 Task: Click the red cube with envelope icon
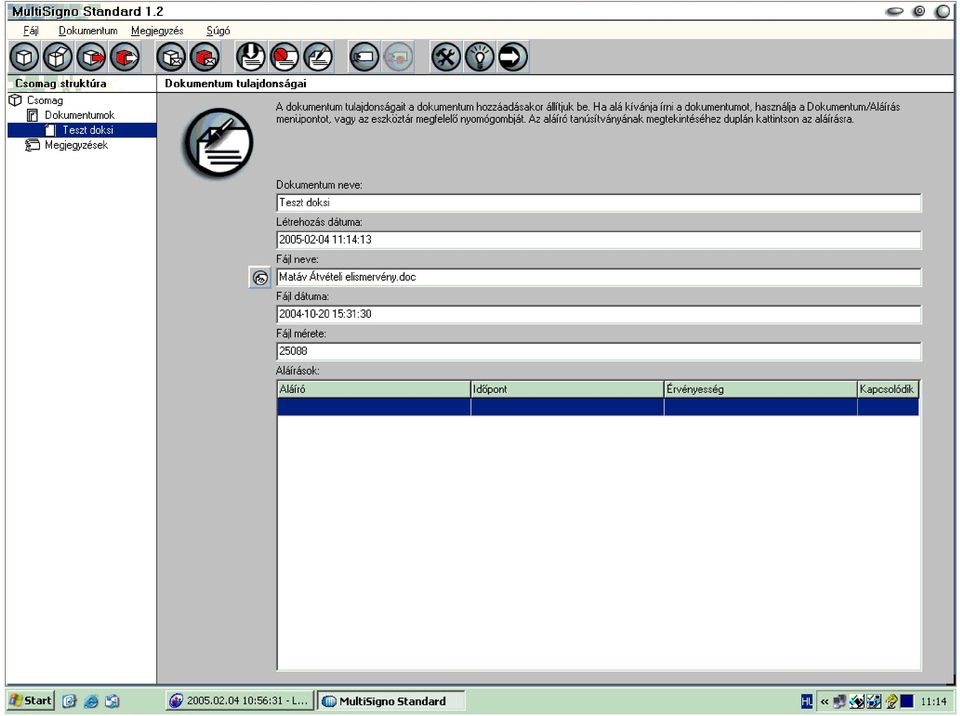click(205, 57)
